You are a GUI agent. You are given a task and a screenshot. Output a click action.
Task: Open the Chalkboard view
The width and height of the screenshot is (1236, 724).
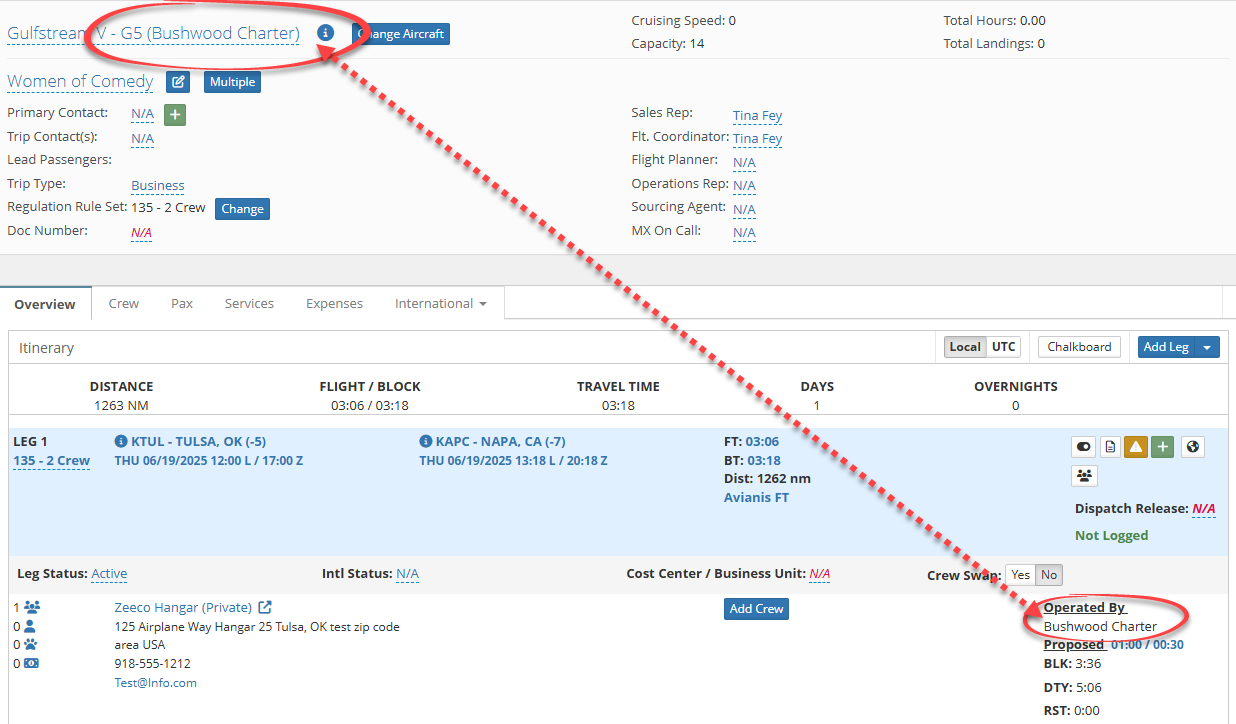pyautogui.click(x=1079, y=347)
